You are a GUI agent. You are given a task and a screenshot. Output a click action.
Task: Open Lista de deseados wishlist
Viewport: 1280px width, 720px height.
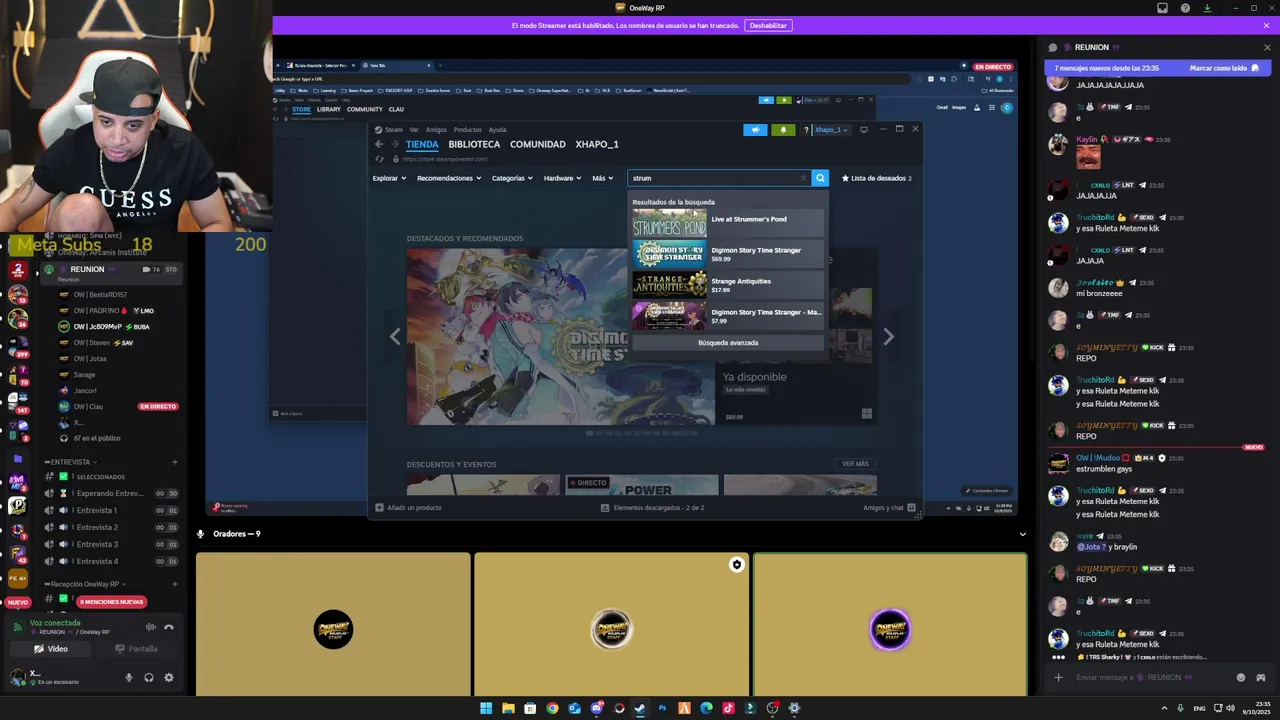[x=877, y=178]
